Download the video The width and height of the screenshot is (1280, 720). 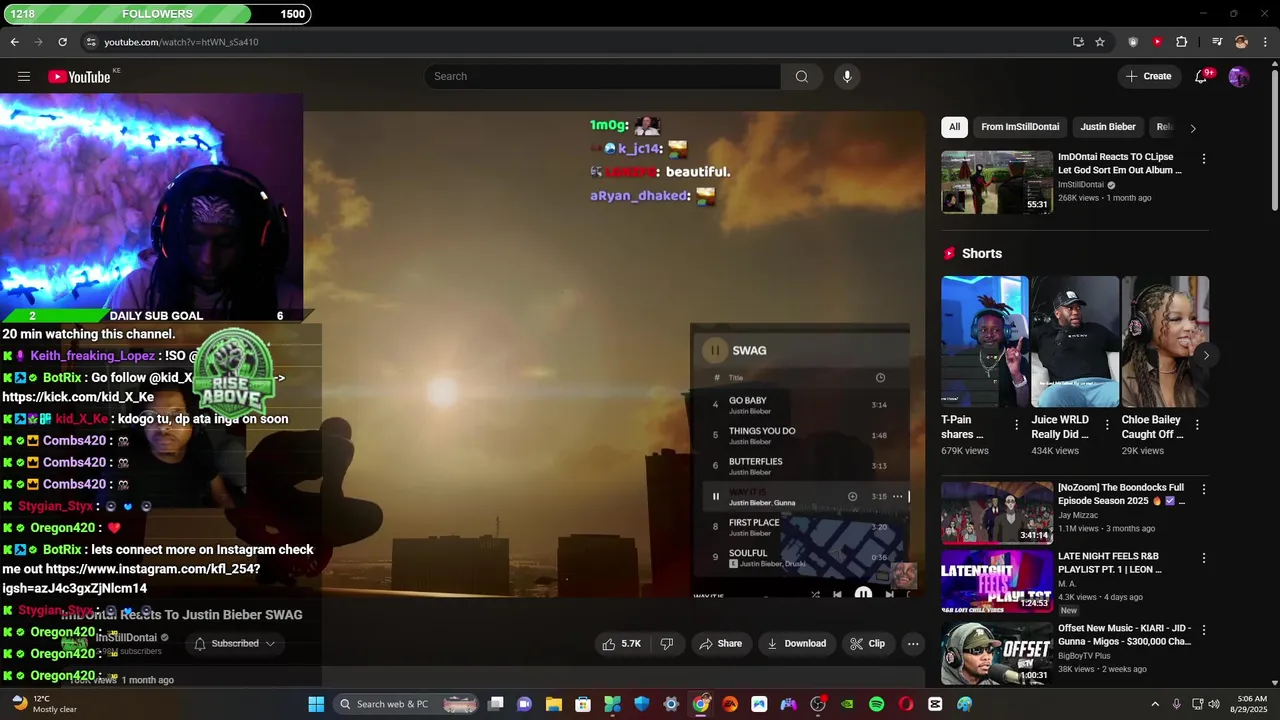coord(796,644)
